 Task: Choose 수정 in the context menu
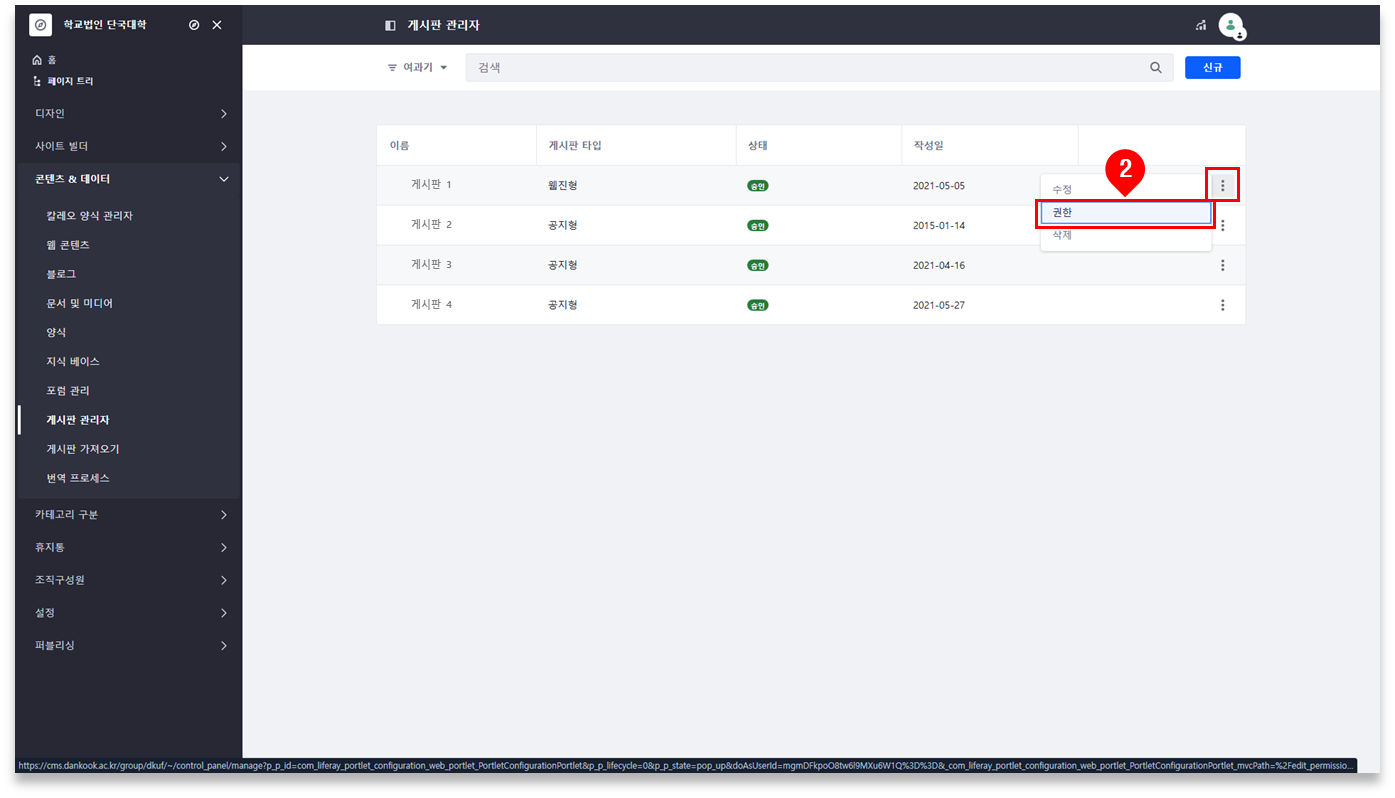point(1062,189)
